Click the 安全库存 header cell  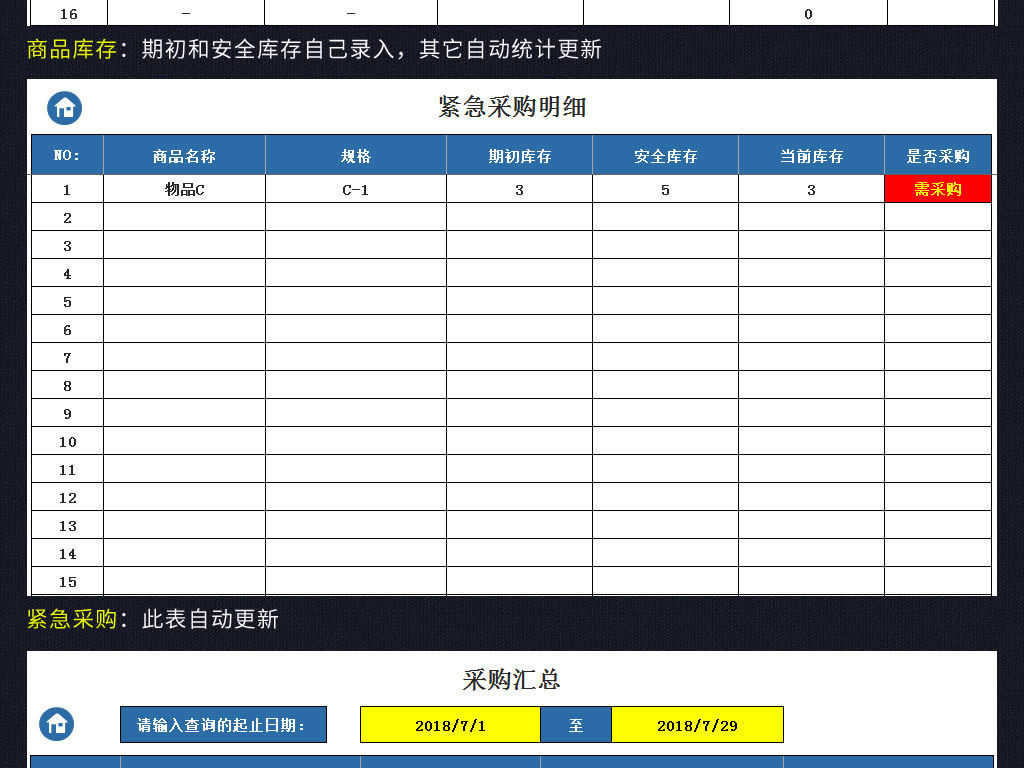click(665, 154)
